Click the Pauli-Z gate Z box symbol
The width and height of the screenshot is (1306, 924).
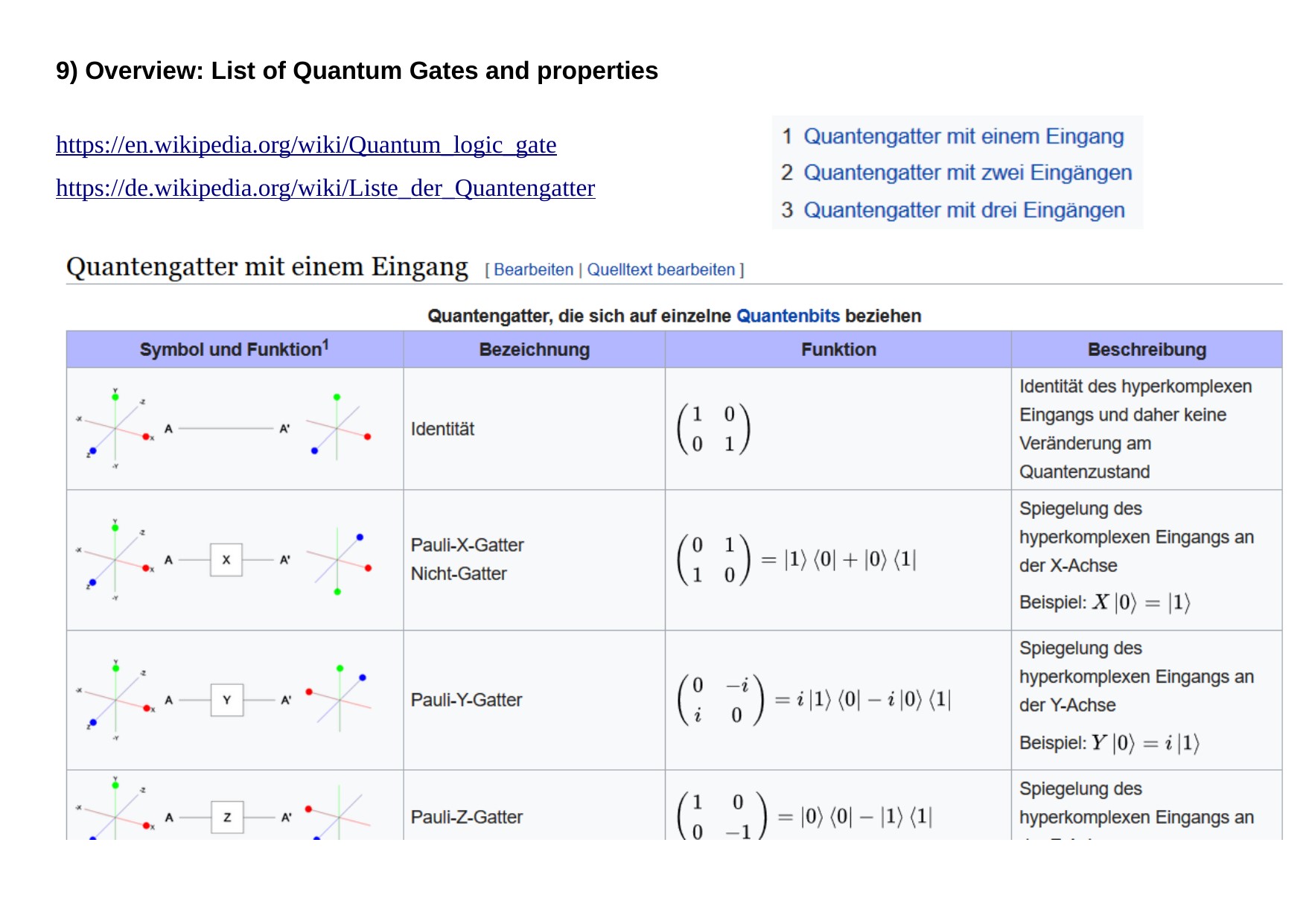[x=227, y=817]
